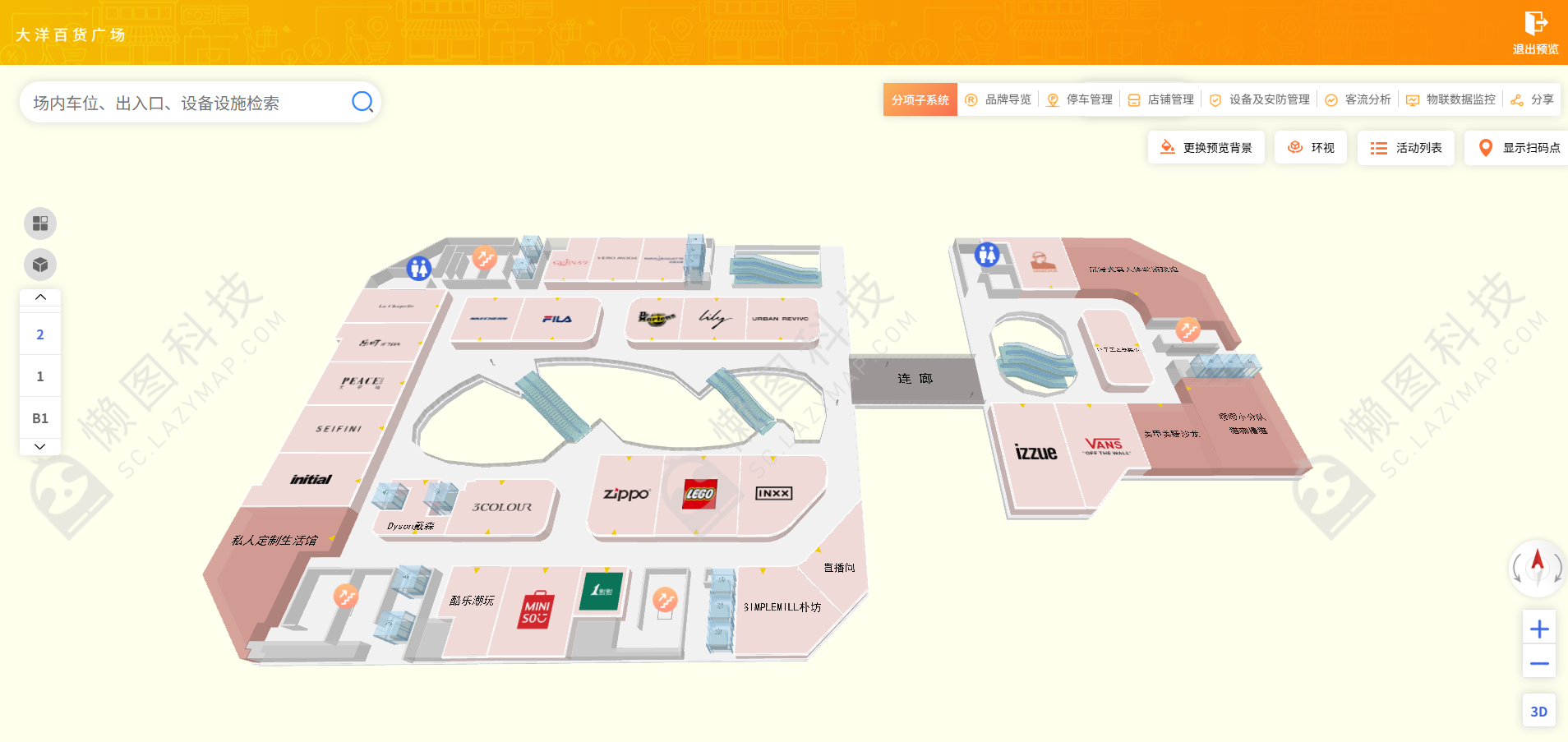
Task: Select the zippo store
Action: point(626,494)
